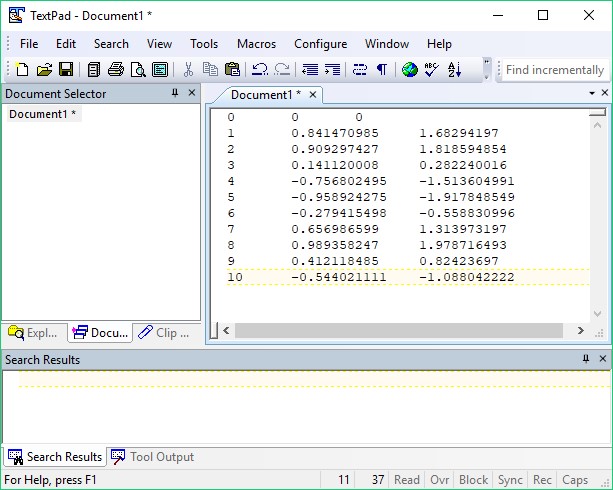
Task: Click the horizontal scrollbar track in editor
Action: tap(399, 331)
